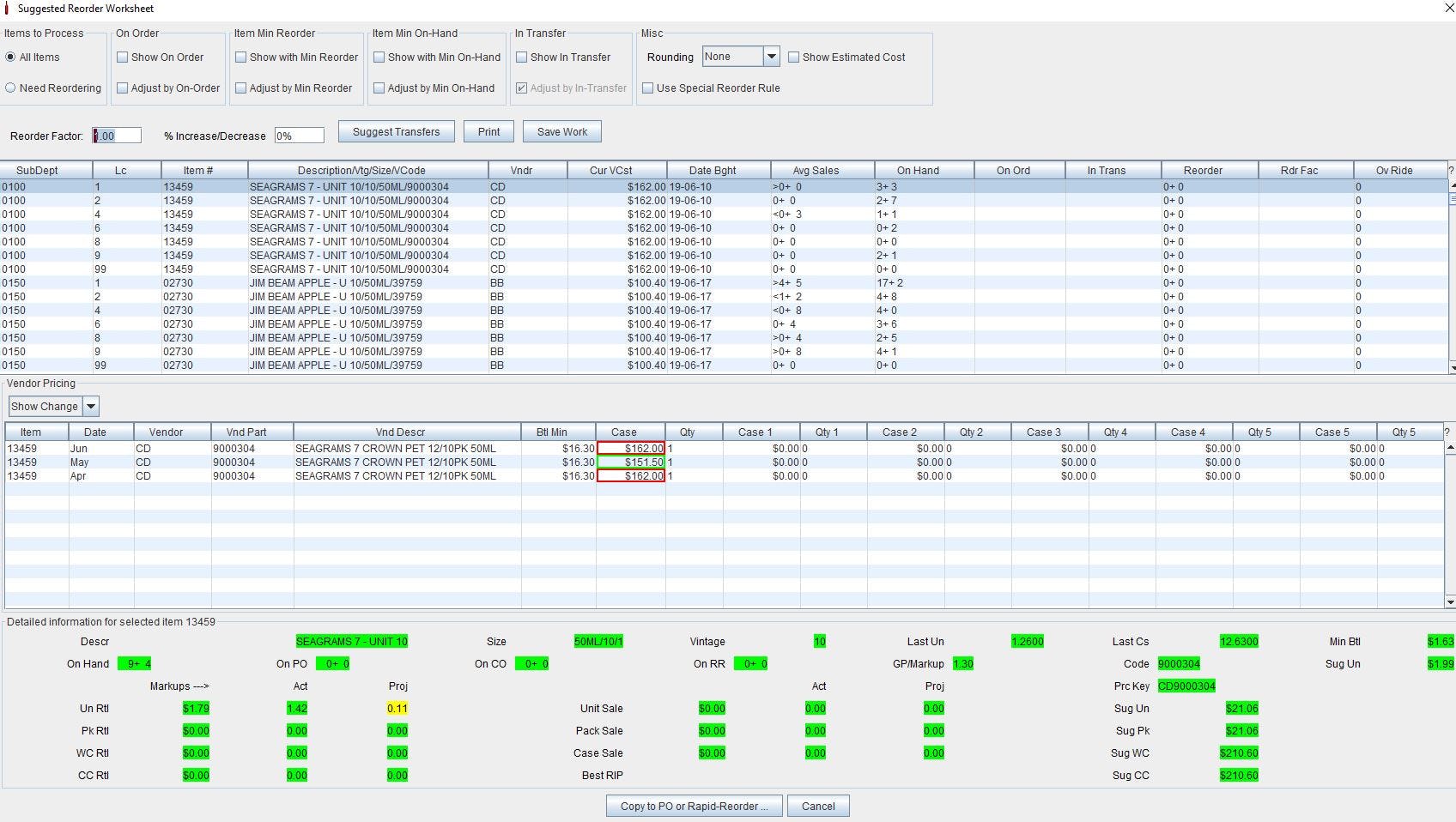Open the "Show Change" dropdown in Vendor Pricing

pyautogui.click(x=92, y=406)
